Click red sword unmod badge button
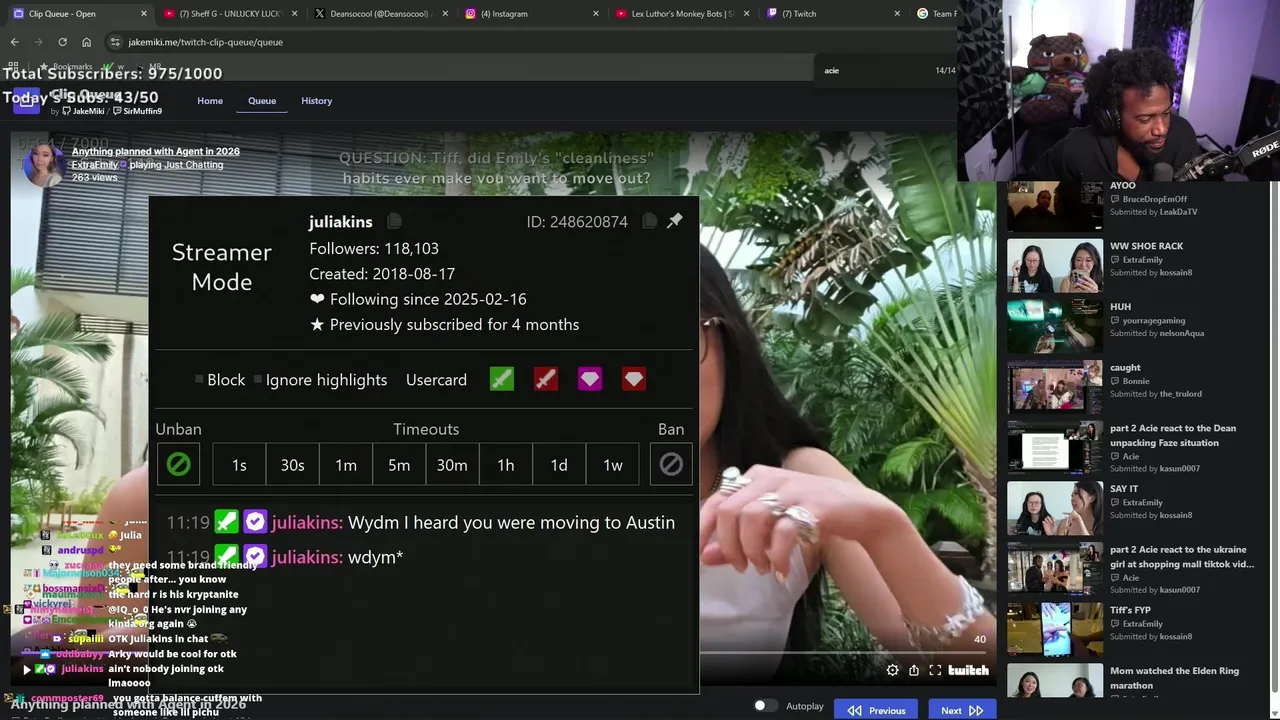 pos(546,379)
